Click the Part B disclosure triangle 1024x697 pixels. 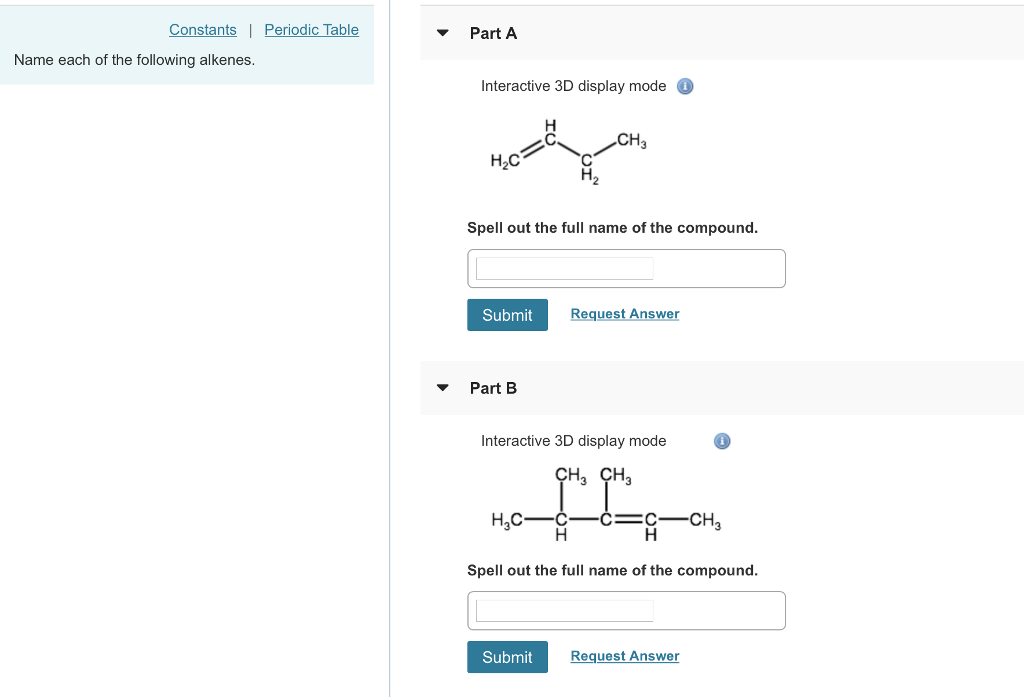click(442, 388)
